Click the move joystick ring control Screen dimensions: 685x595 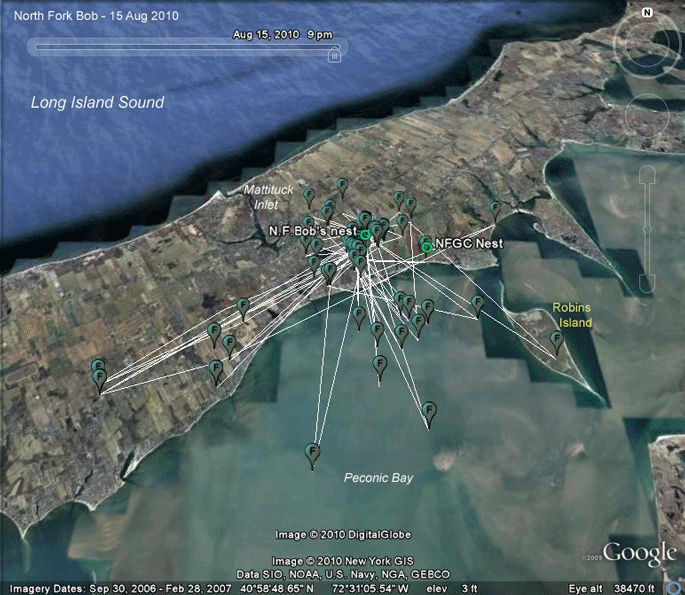click(x=647, y=115)
